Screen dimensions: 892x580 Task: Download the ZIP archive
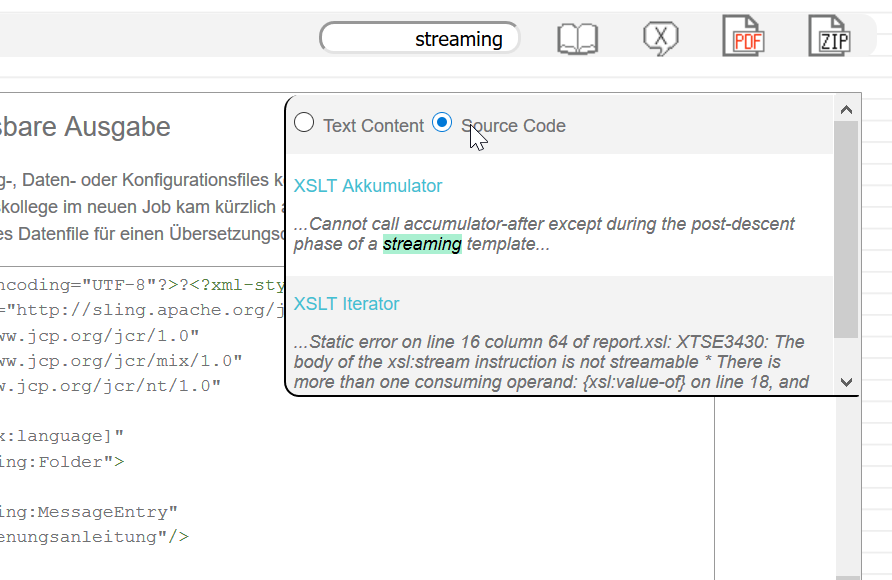[x=829, y=37]
